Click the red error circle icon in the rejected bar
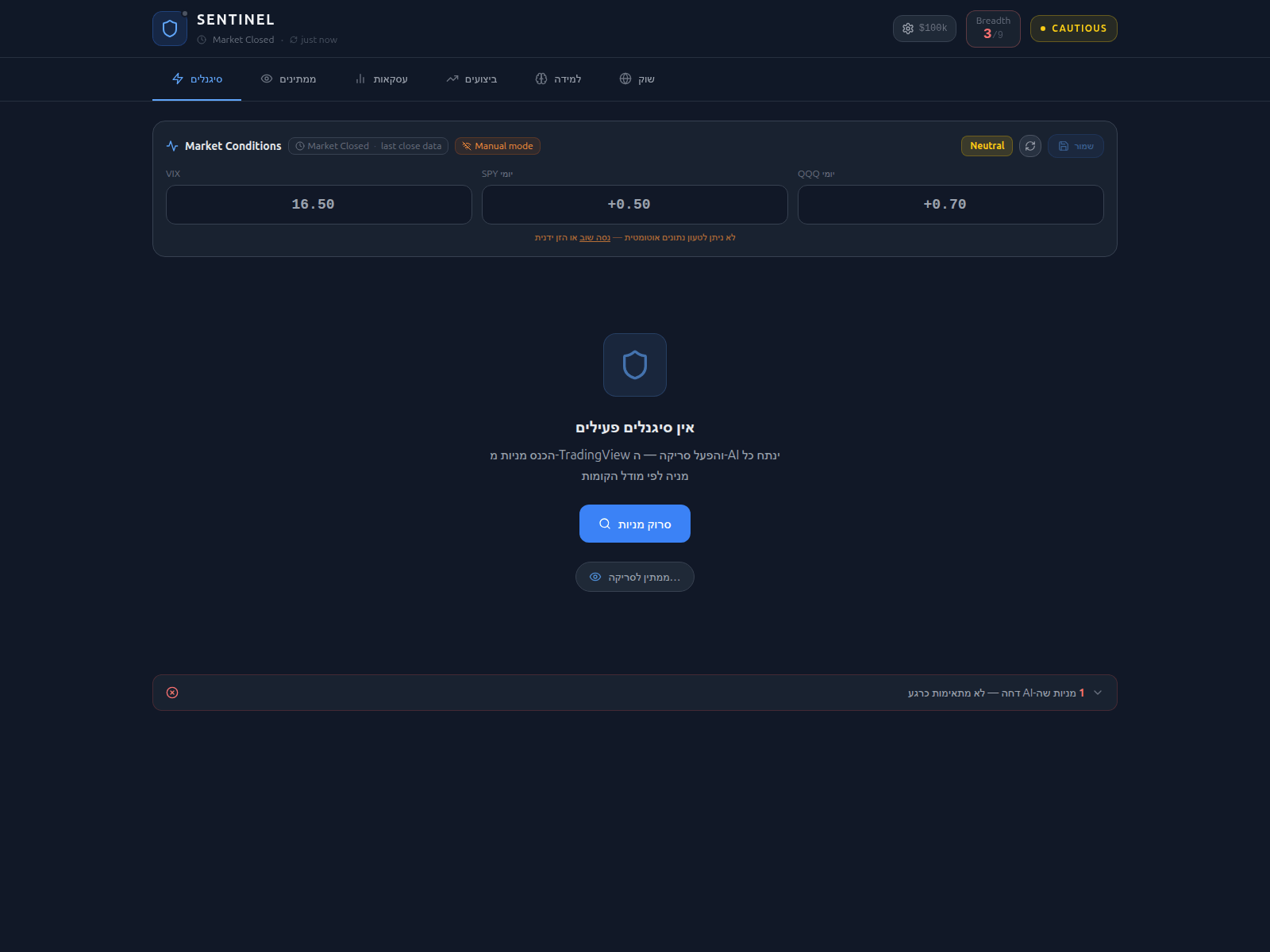The image size is (1270, 952). pos(172,693)
